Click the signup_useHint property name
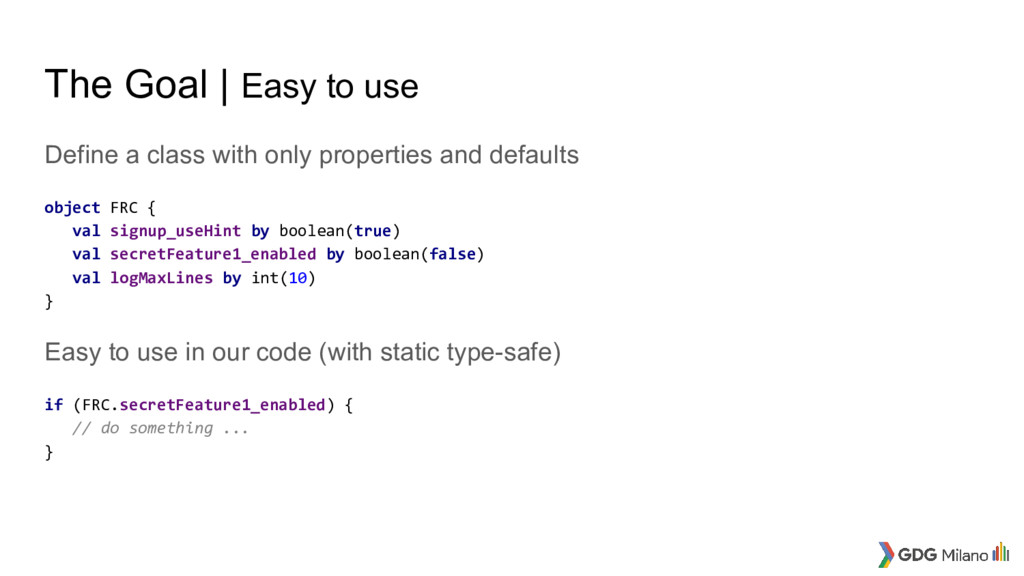Image resolution: width=1024 pixels, height=576 pixels. 175,231
